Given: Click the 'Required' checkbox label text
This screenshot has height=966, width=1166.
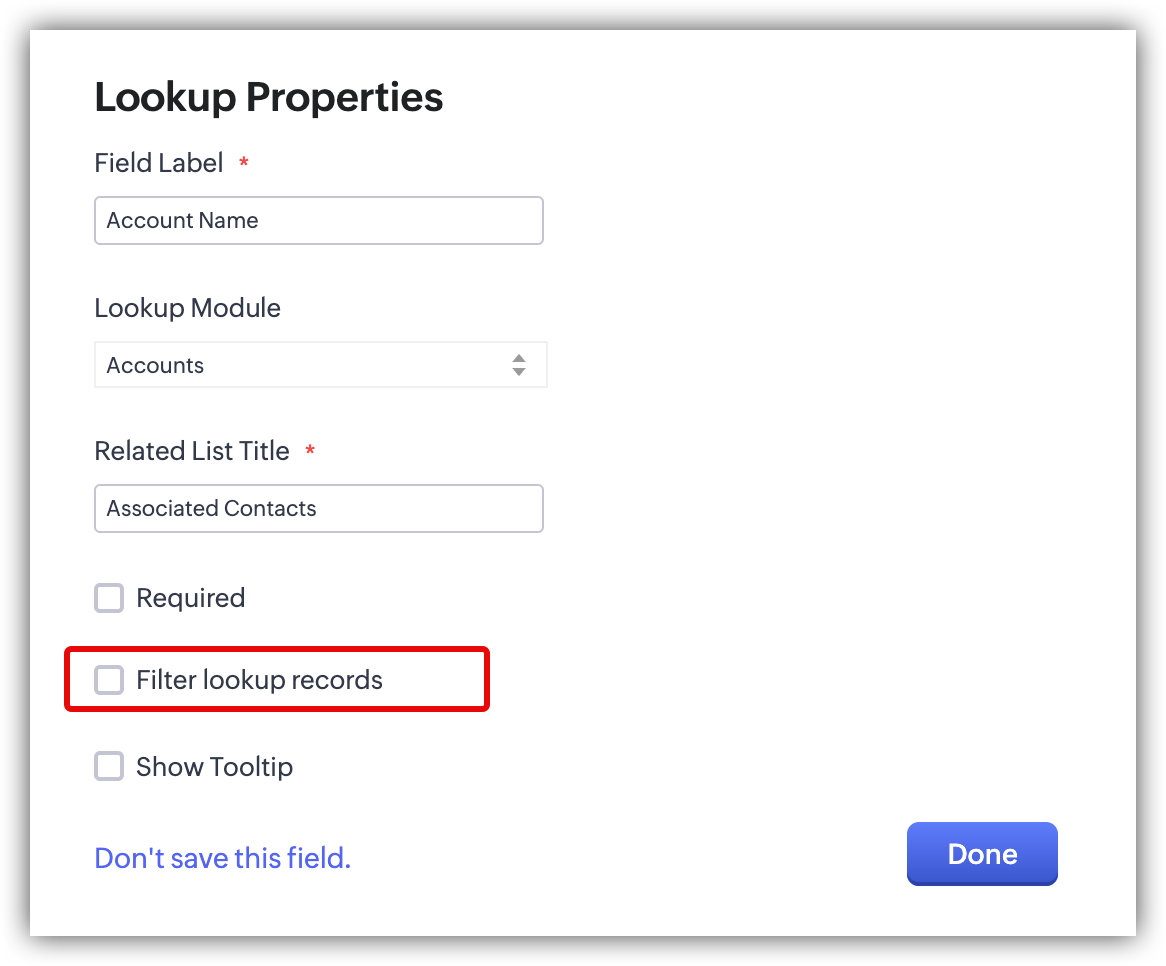Looking at the screenshot, I should pos(190,598).
